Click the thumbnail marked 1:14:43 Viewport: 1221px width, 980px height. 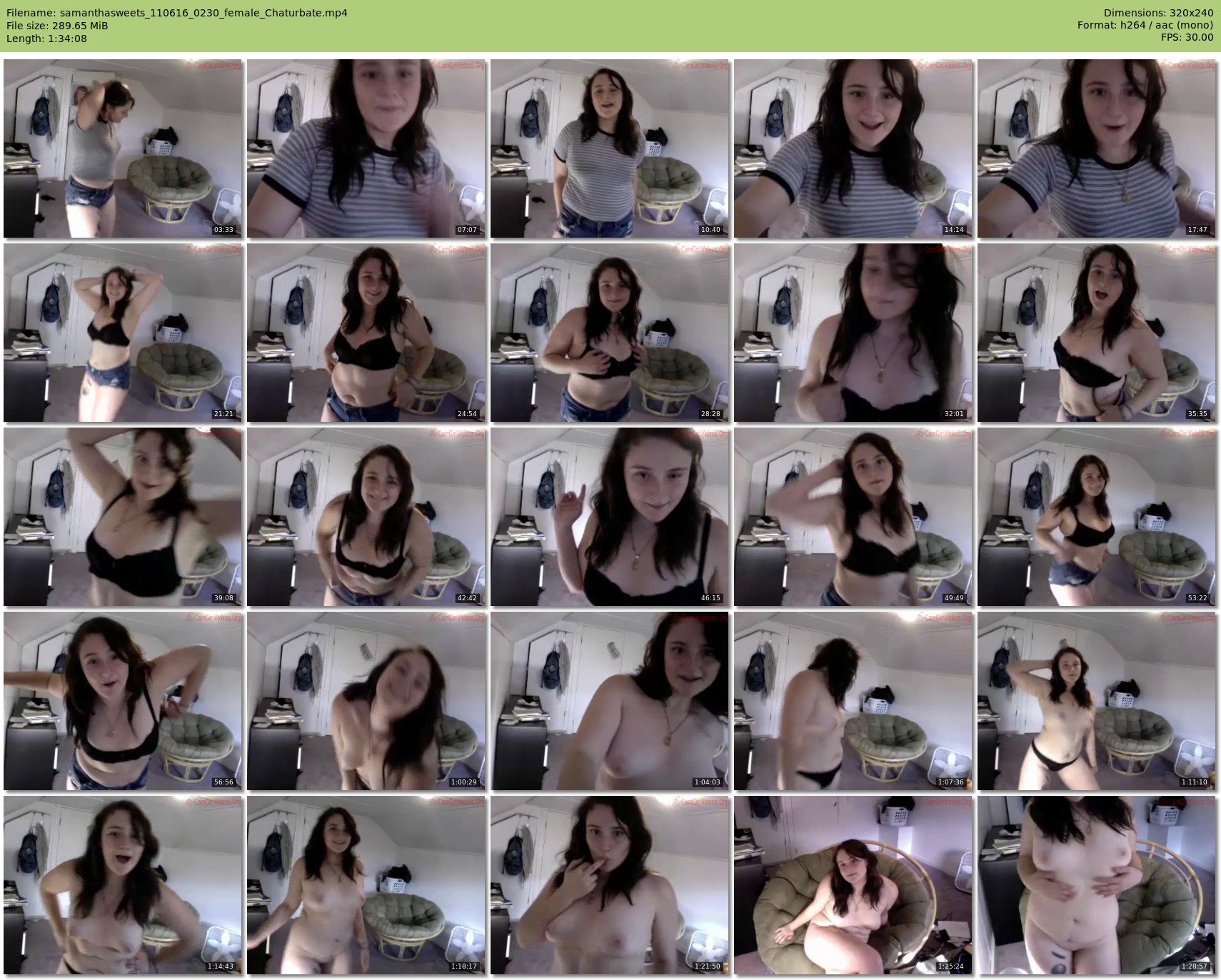(x=123, y=885)
